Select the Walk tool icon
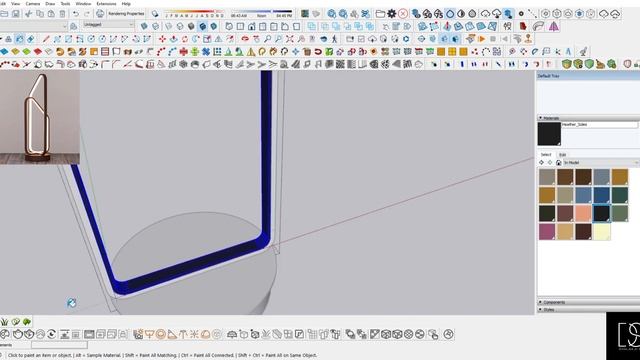This screenshot has height=360, width=640. pyautogui.click(x=335, y=39)
